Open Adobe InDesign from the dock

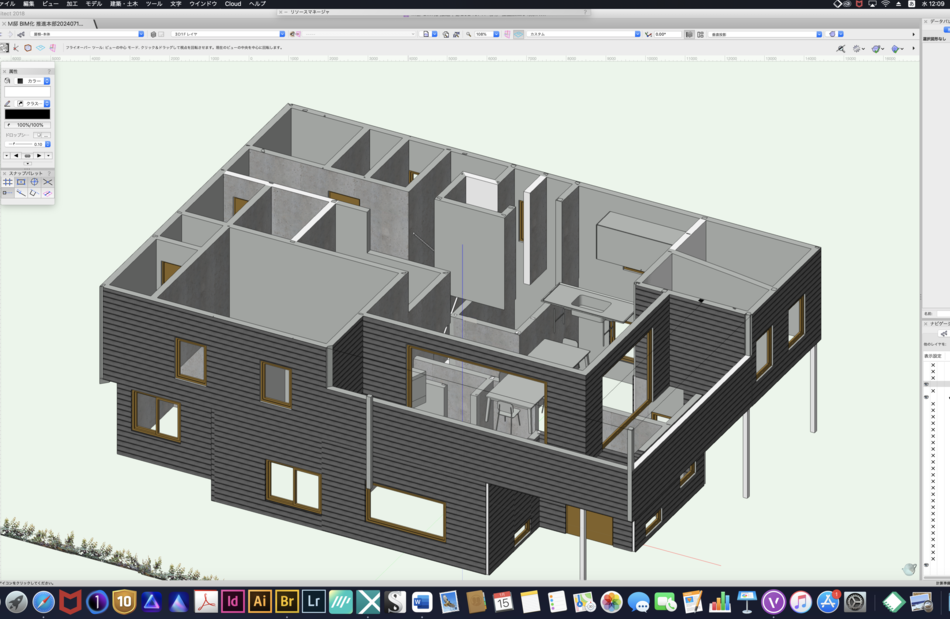pos(232,601)
